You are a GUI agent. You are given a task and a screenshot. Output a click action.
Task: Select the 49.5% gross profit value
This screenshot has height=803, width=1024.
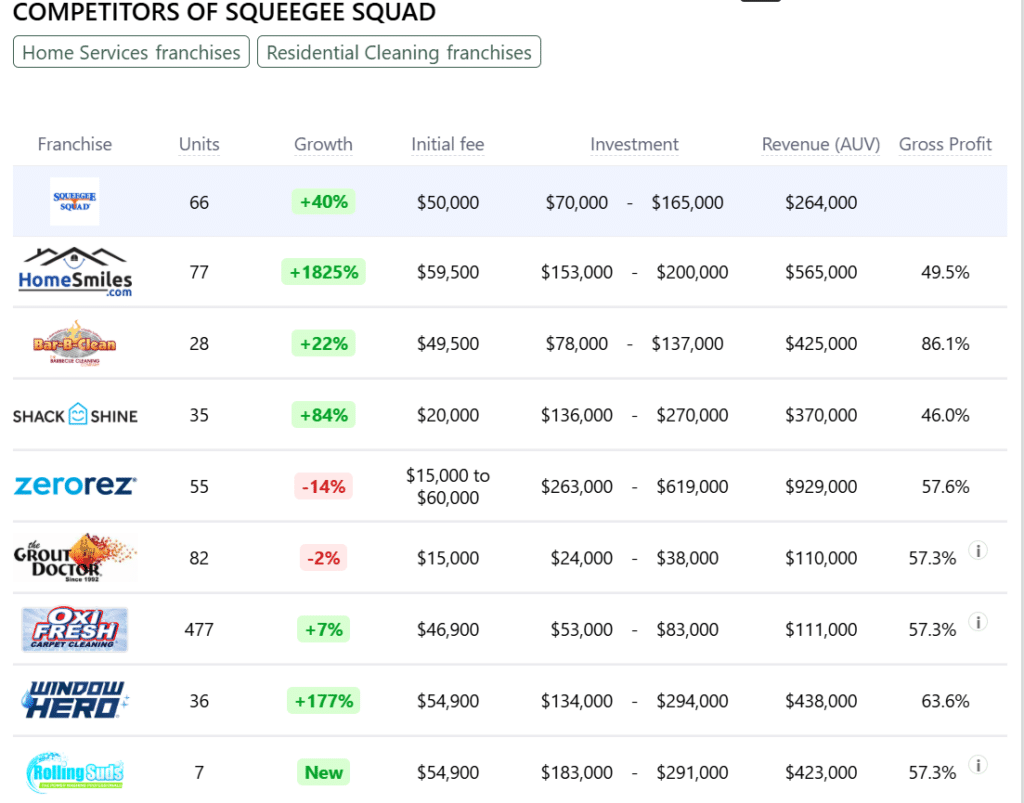coord(945,272)
